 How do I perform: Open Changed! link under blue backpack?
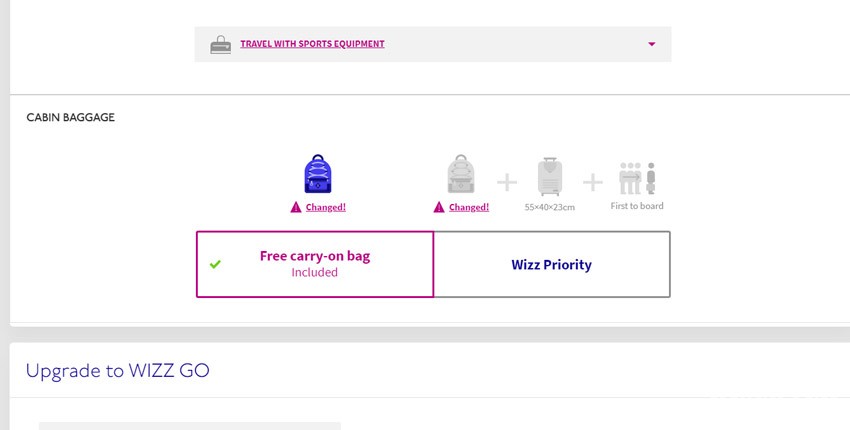[325, 207]
